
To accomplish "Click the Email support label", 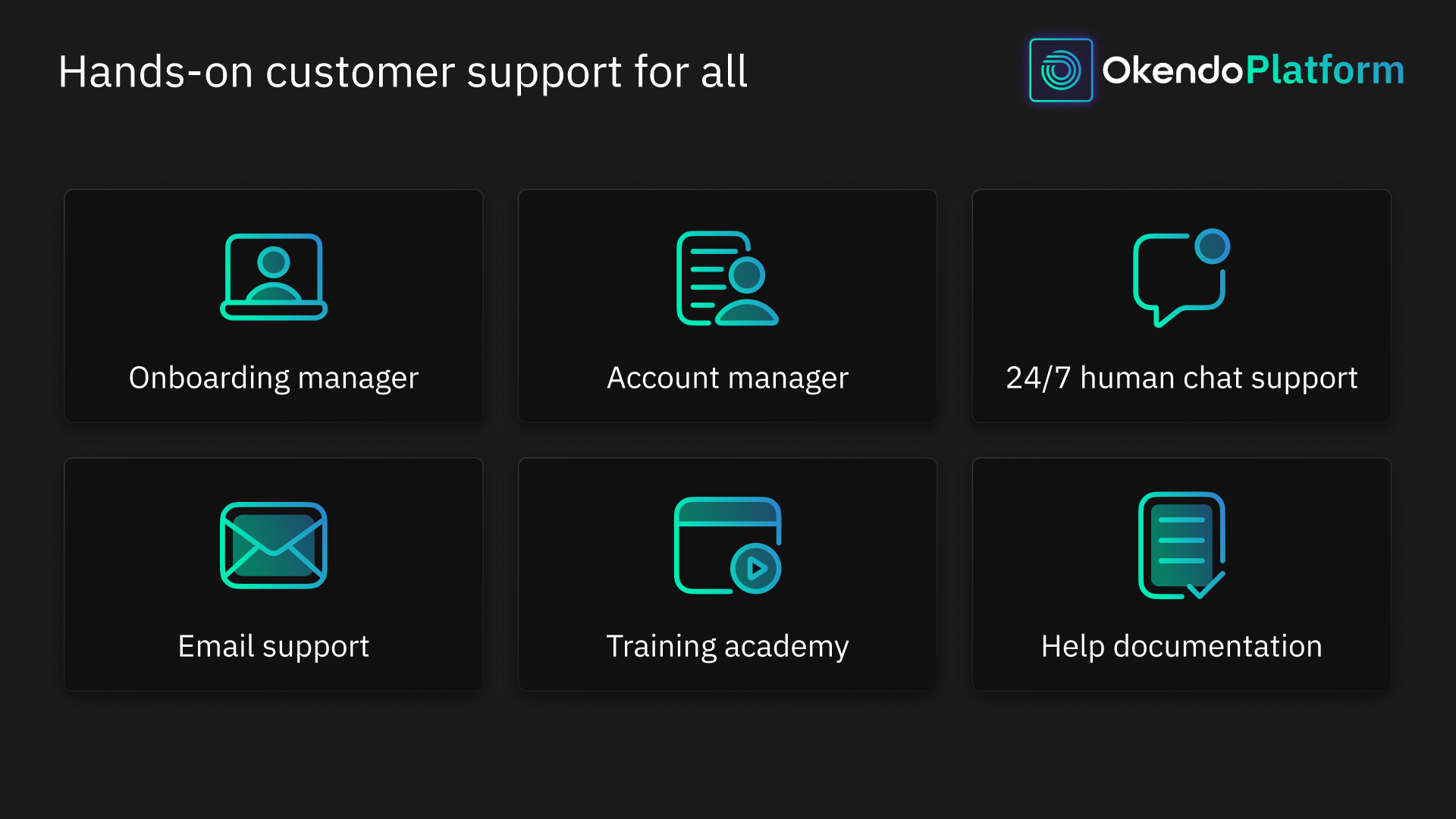I will click(x=274, y=646).
